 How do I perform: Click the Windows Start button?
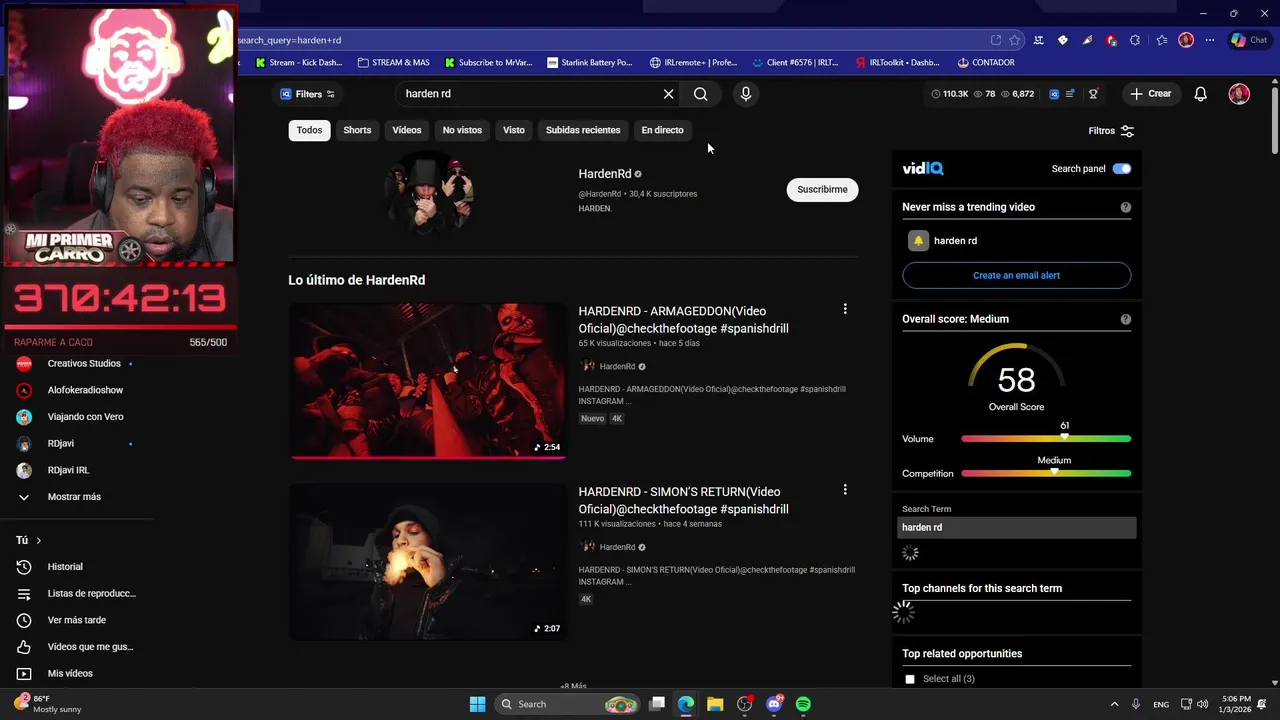tap(478, 704)
